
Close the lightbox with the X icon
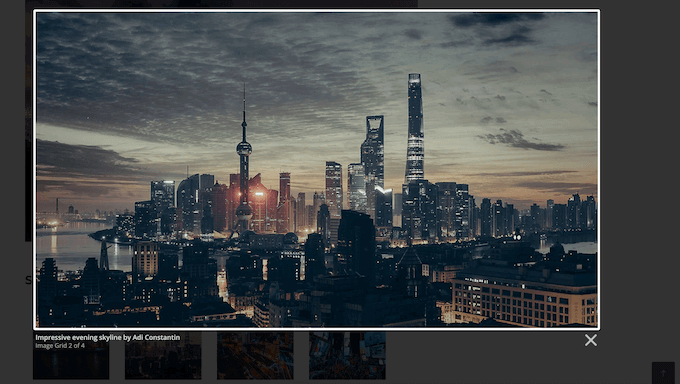click(590, 340)
